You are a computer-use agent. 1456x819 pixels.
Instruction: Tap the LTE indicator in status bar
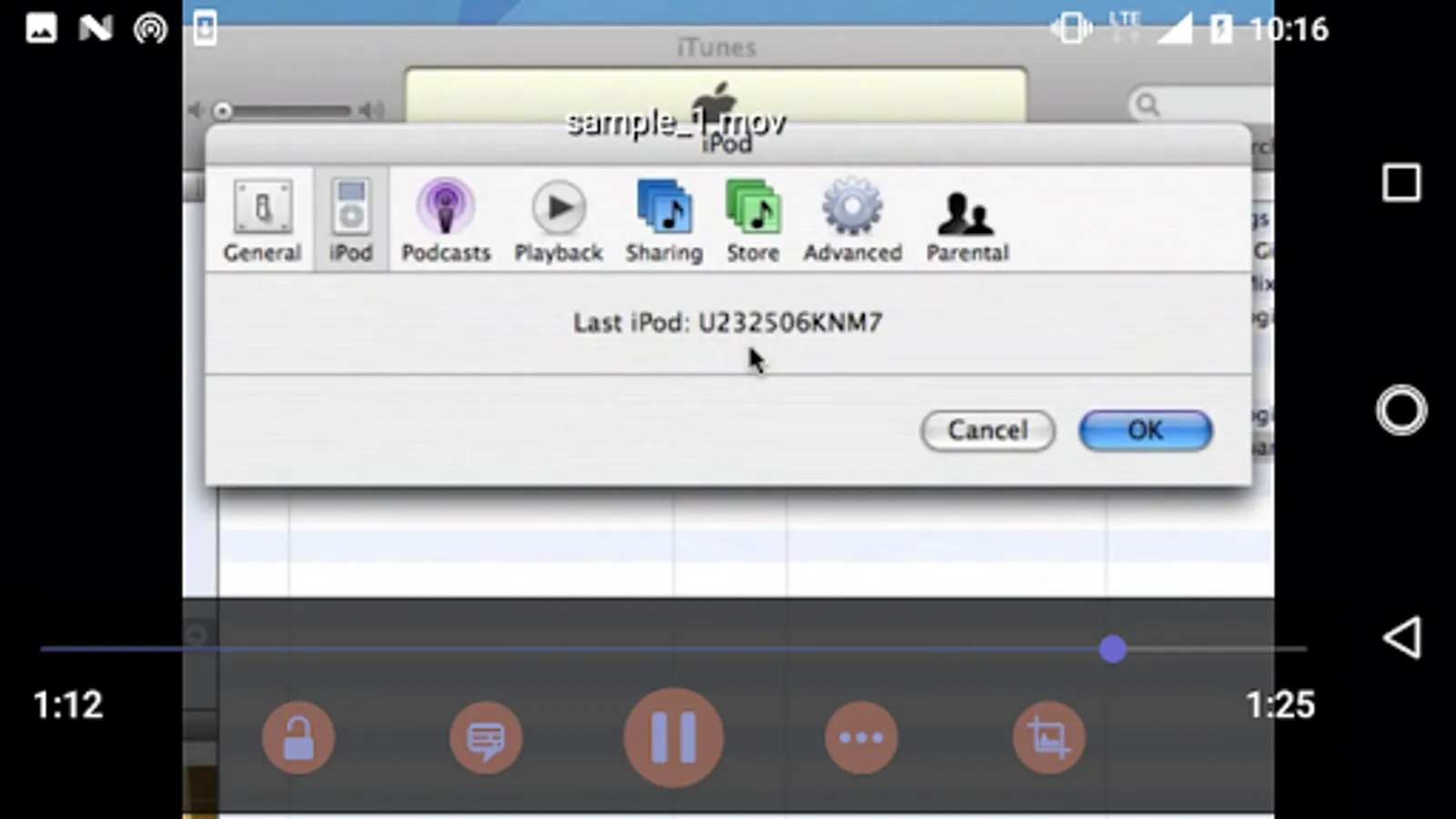(x=1125, y=27)
